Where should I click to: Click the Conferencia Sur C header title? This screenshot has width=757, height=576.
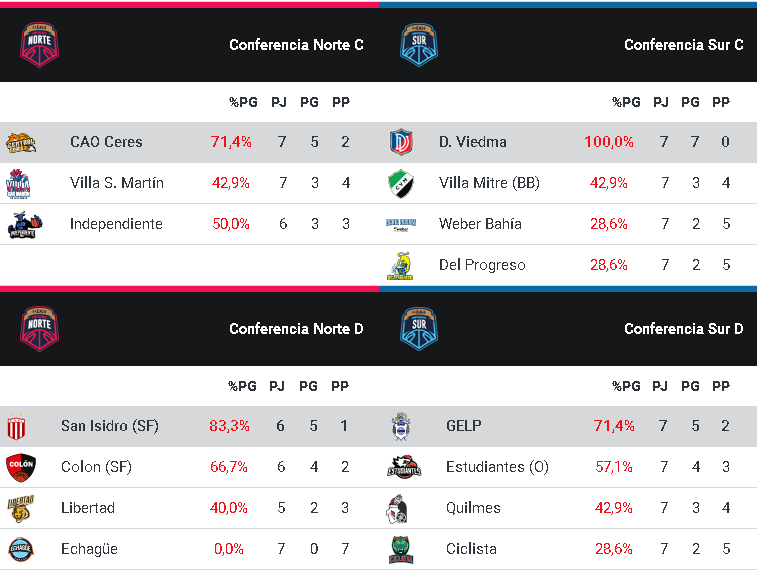(x=683, y=45)
